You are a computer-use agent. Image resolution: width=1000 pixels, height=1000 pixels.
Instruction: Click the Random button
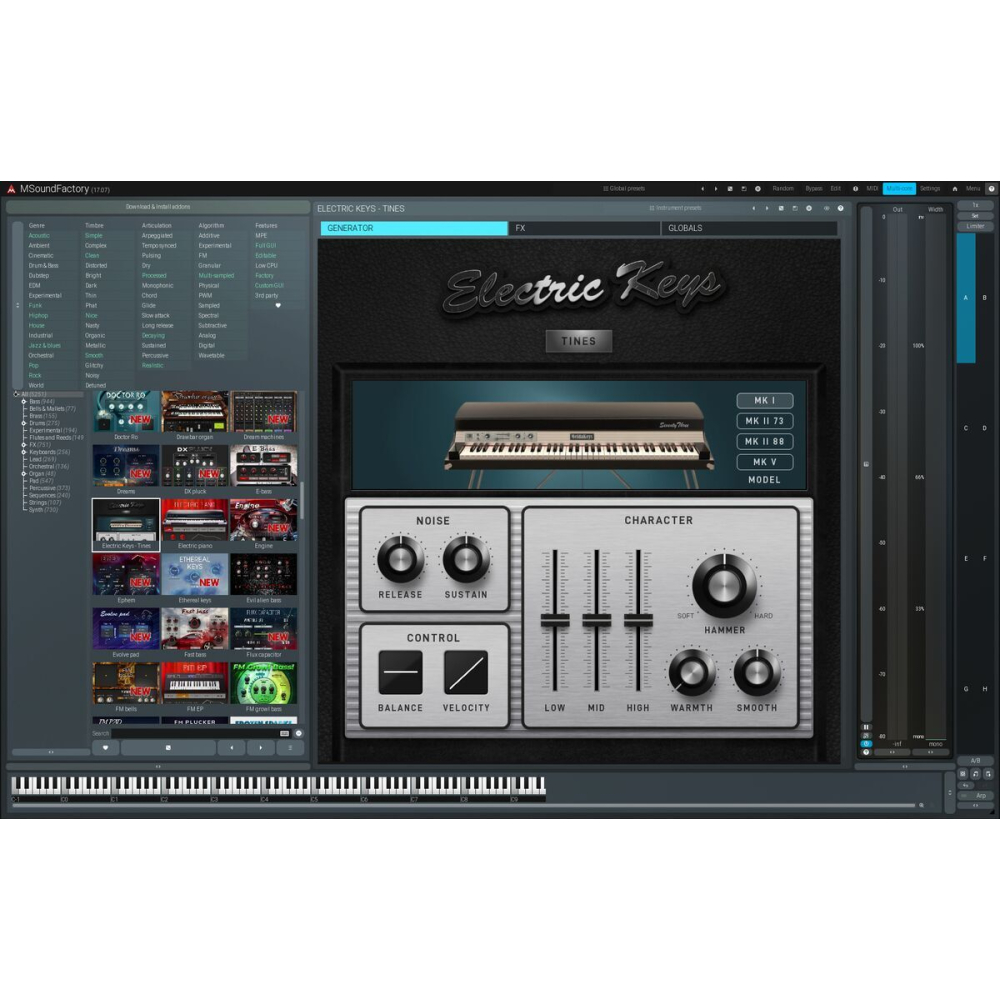point(783,189)
